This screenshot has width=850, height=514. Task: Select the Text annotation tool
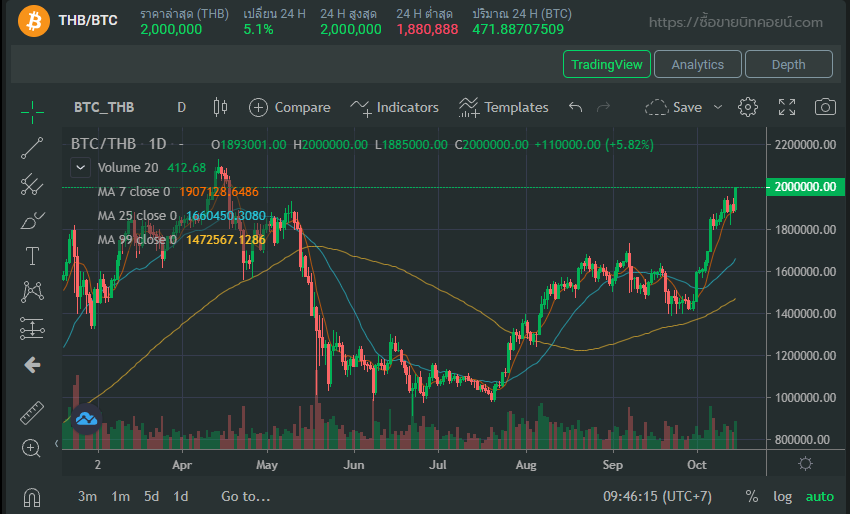click(32, 256)
